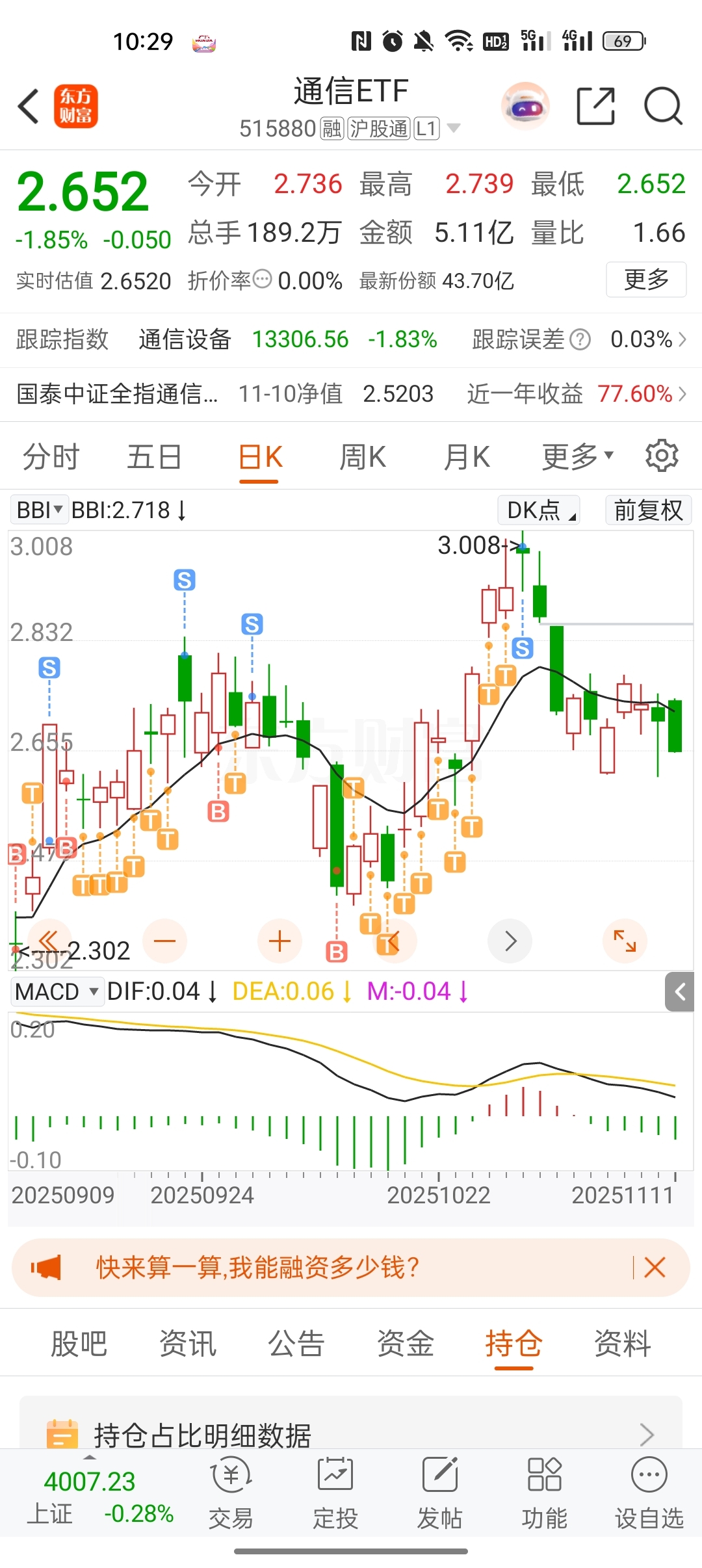Open the 公告 announcements tab

pos(296,1343)
